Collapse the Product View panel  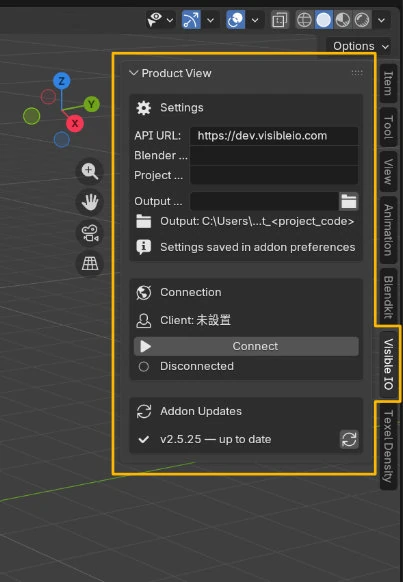(x=134, y=73)
